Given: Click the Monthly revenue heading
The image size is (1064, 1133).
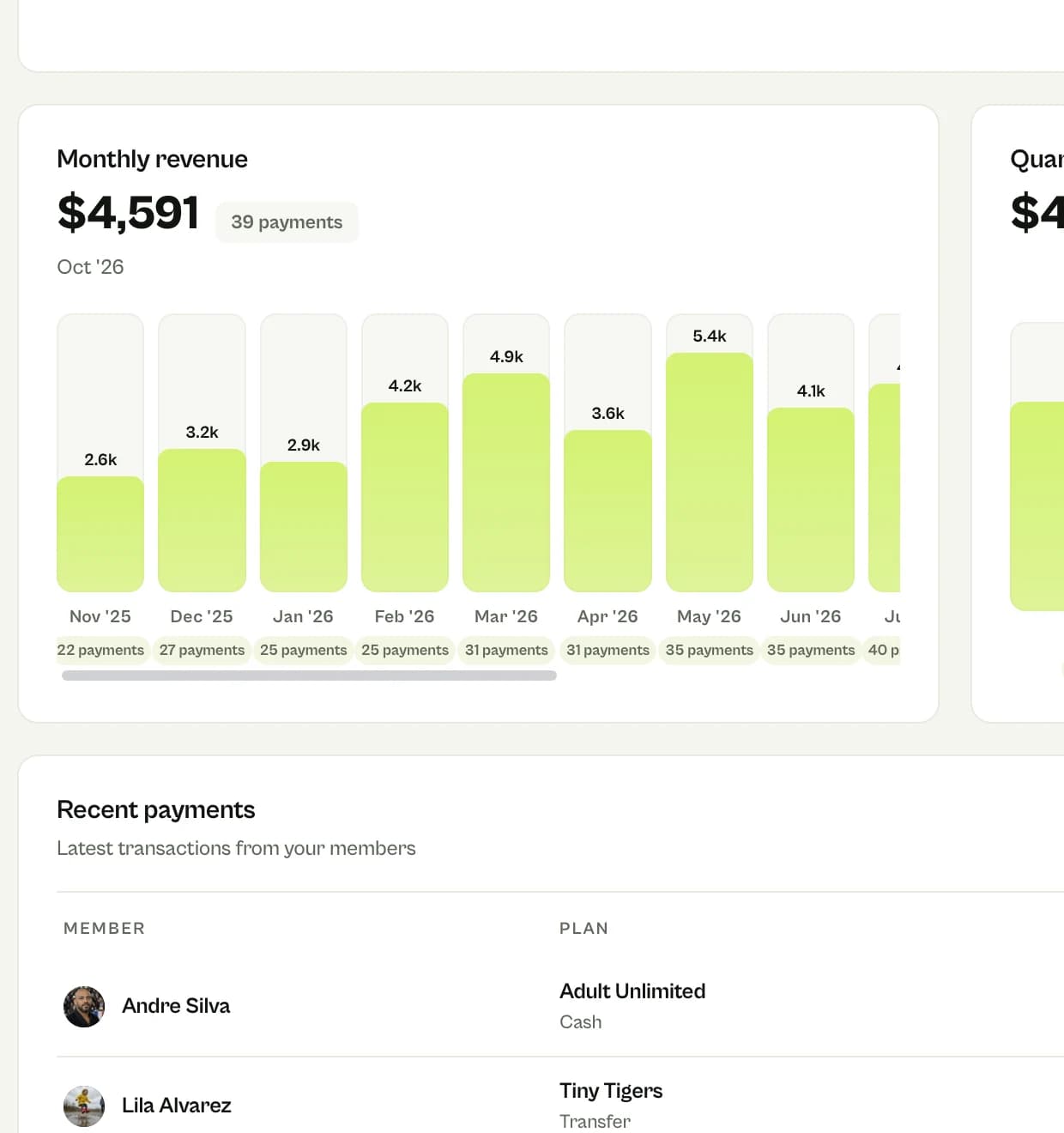Looking at the screenshot, I should click(152, 159).
